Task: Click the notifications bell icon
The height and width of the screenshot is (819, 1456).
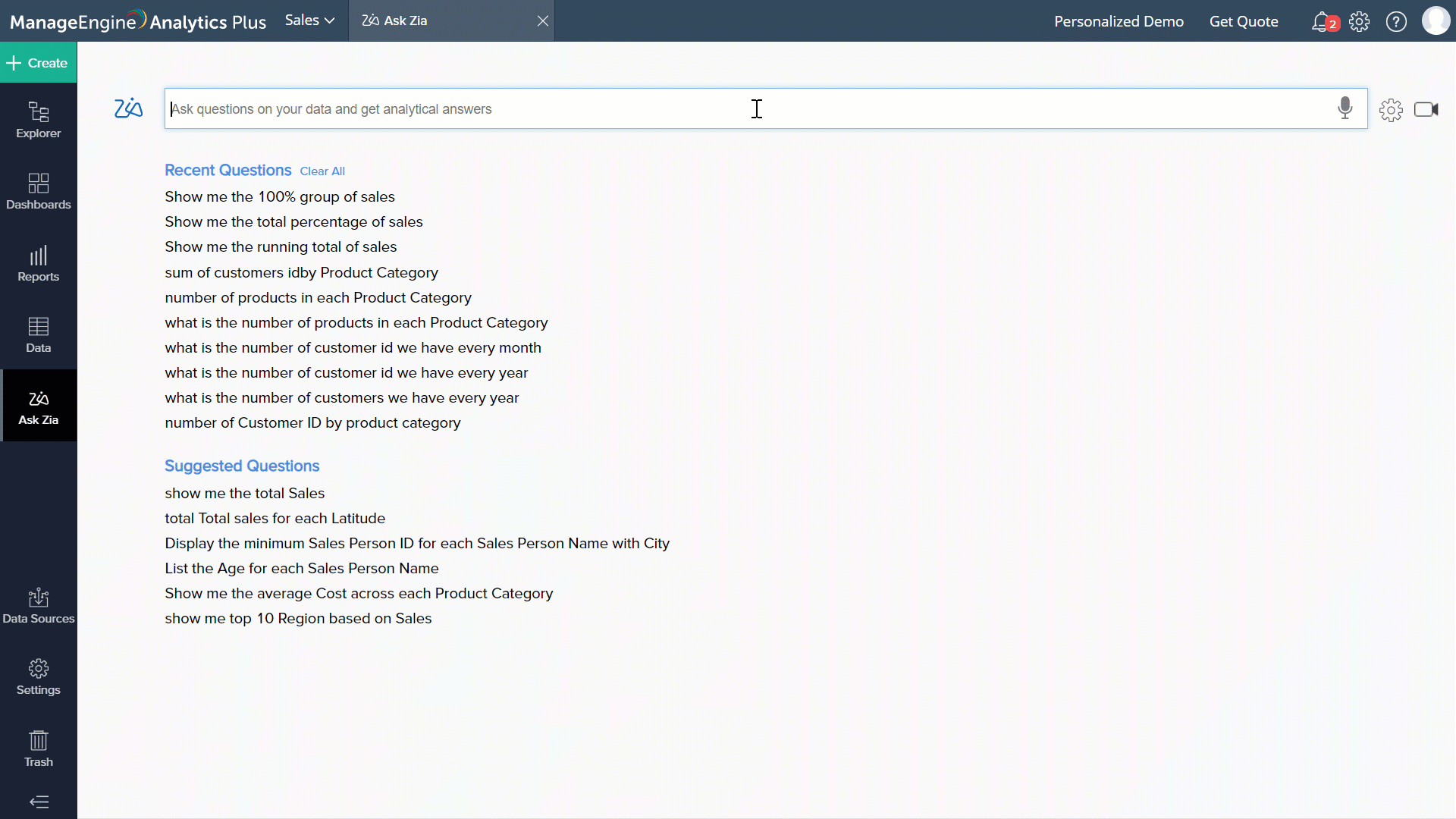Action: [x=1321, y=21]
